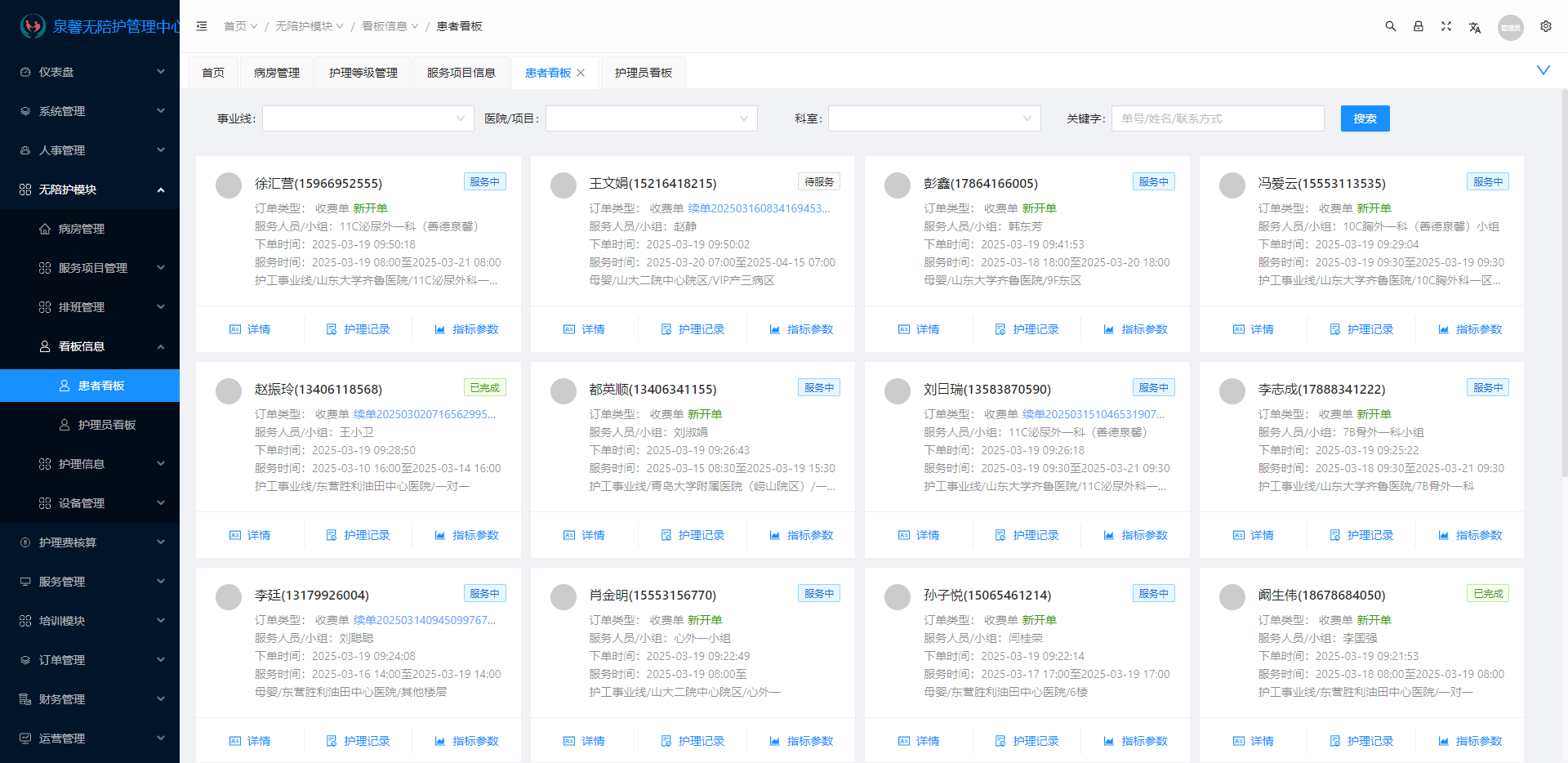The image size is (1568, 763).
Task: Open 病房管理 in the sidebar
Action: pos(90,229)
